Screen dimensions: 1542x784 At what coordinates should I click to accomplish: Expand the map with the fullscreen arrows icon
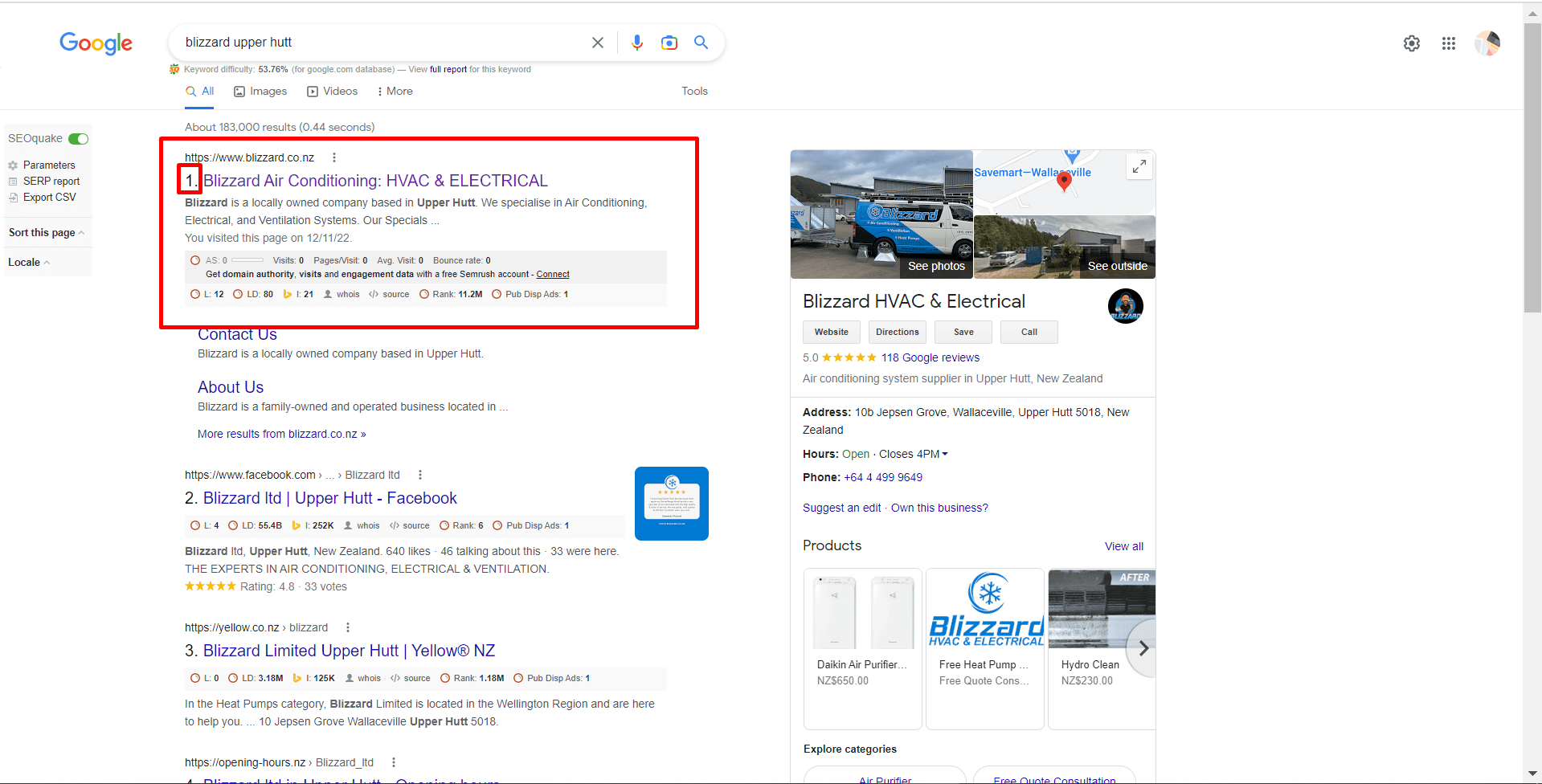pos(1139,166)
